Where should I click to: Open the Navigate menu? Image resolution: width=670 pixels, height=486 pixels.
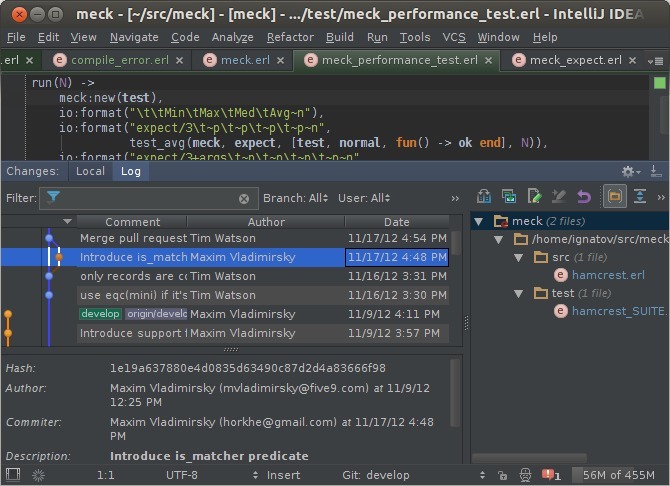coord(134,37)
